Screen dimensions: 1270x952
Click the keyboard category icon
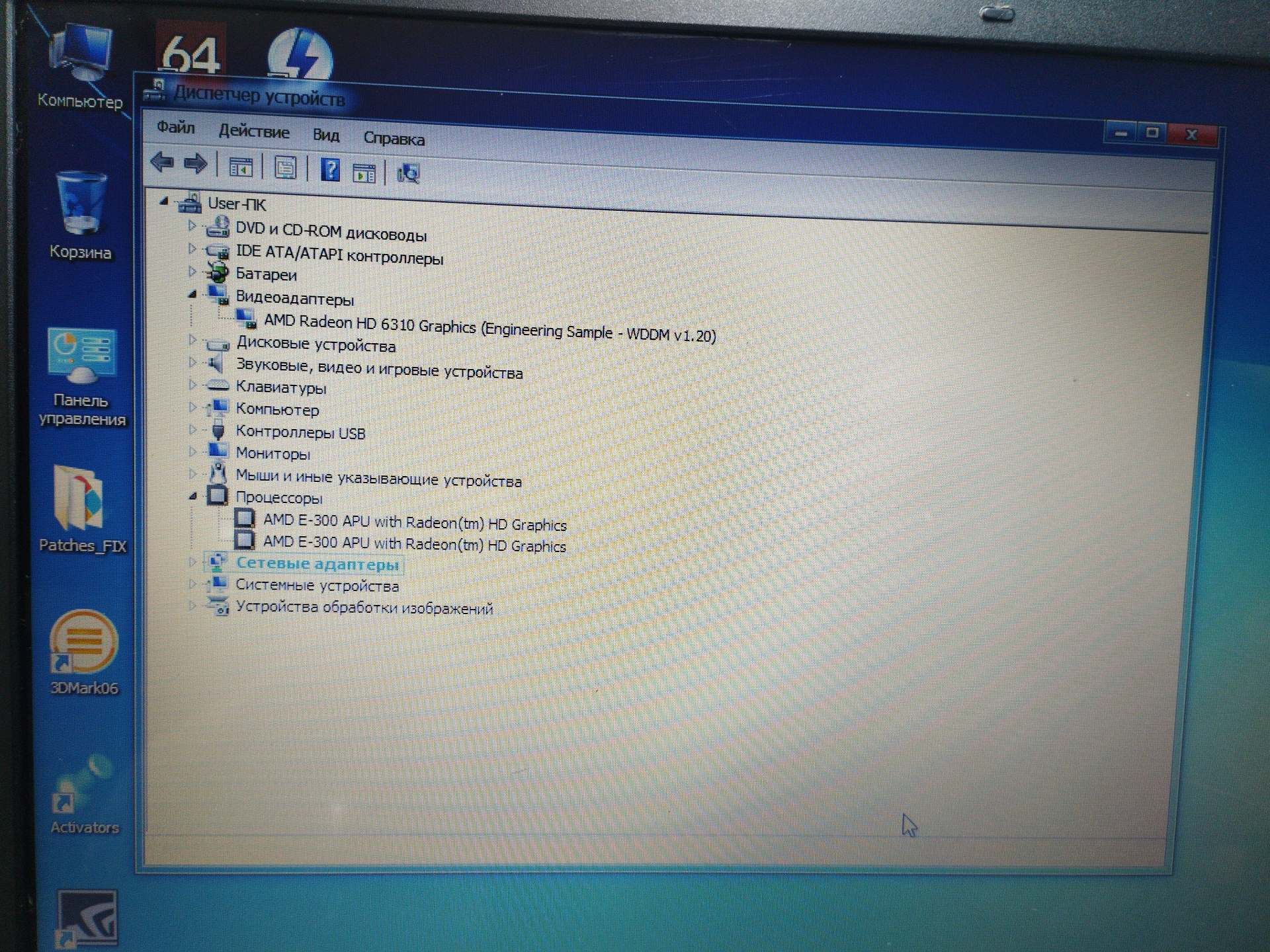(218, 385)
